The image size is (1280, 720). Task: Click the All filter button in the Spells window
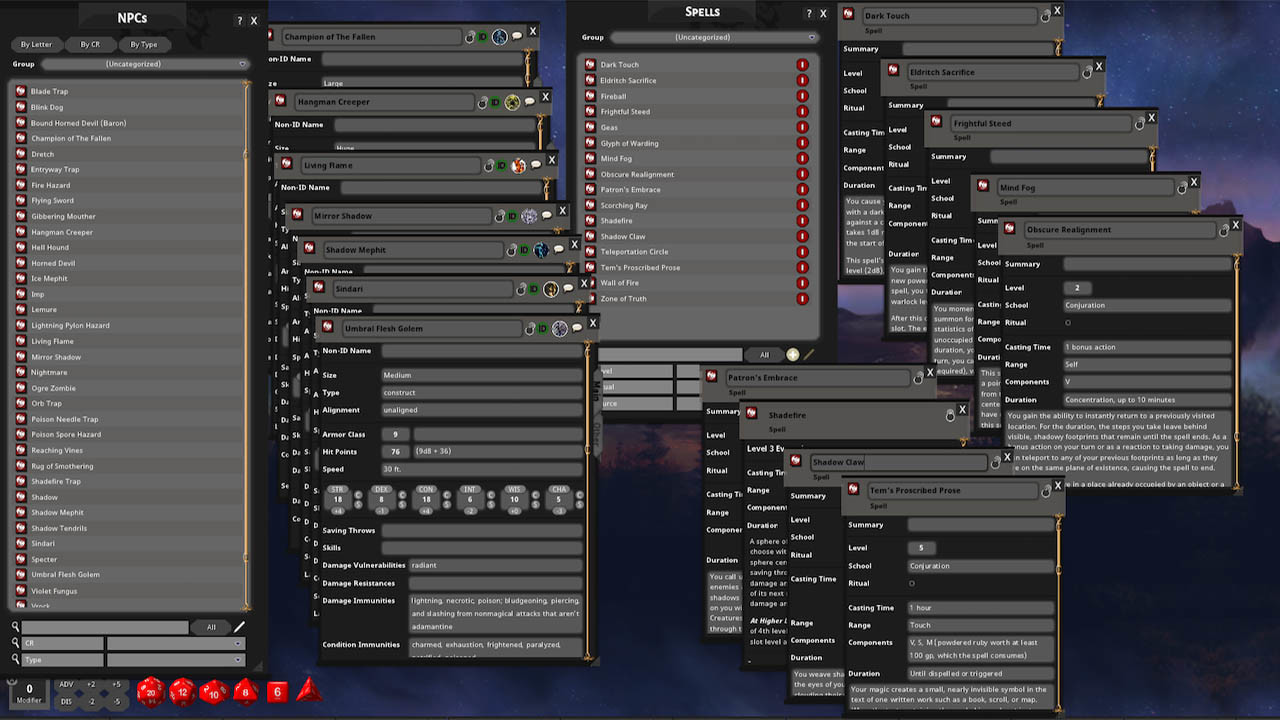coord(764,354)
